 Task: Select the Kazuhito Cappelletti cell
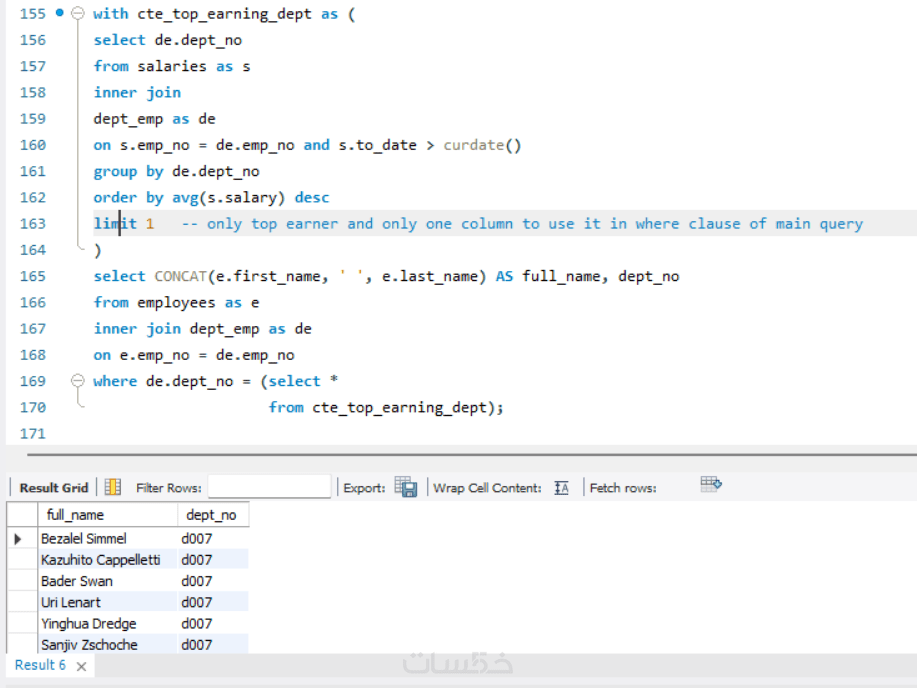108,560
